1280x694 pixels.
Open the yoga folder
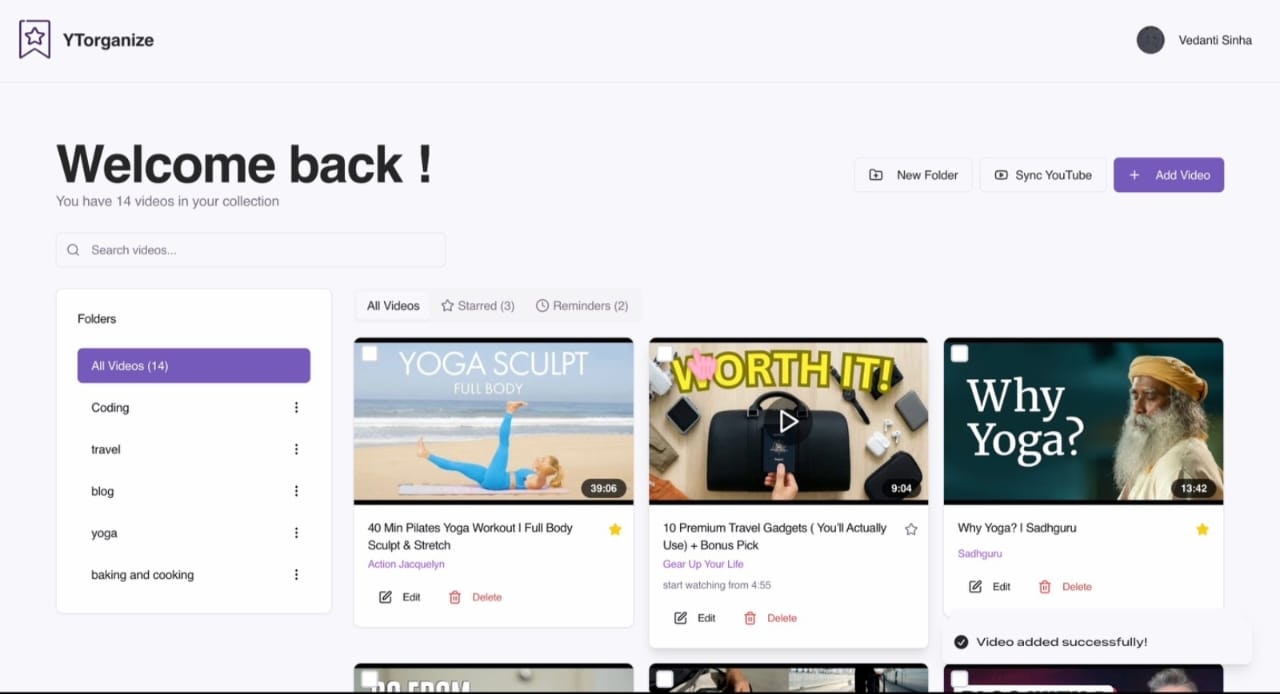[x=104, y=533]
